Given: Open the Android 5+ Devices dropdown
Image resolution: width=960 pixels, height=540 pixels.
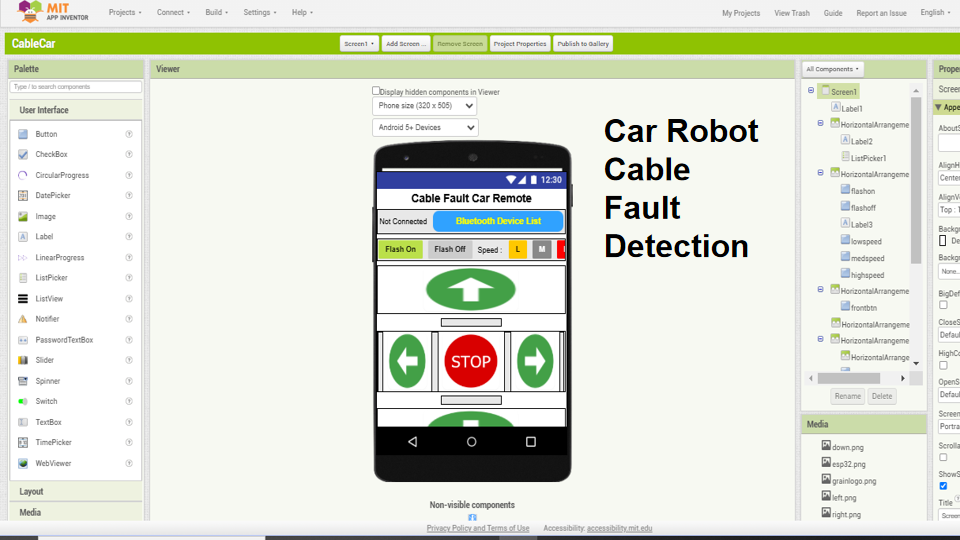Looking at the screenshot, I should (425, 127).
